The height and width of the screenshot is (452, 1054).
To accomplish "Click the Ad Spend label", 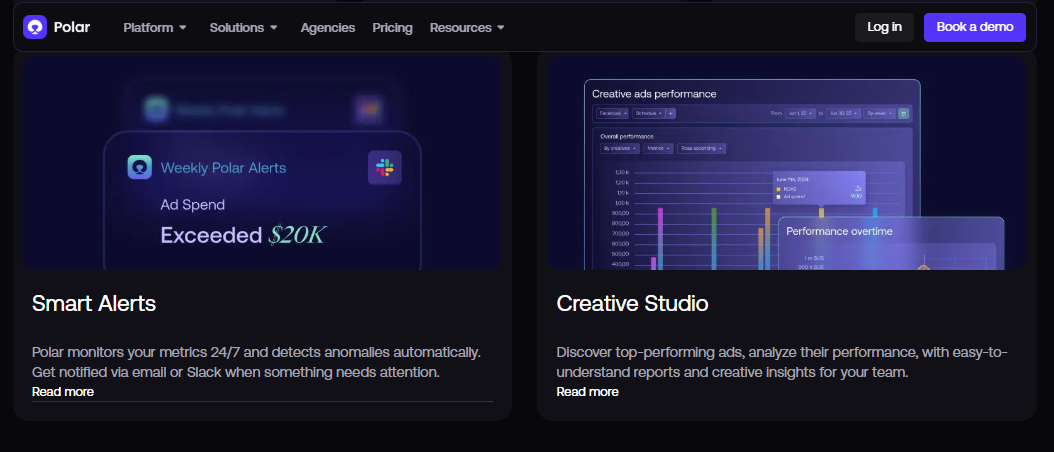I will 193,205.
